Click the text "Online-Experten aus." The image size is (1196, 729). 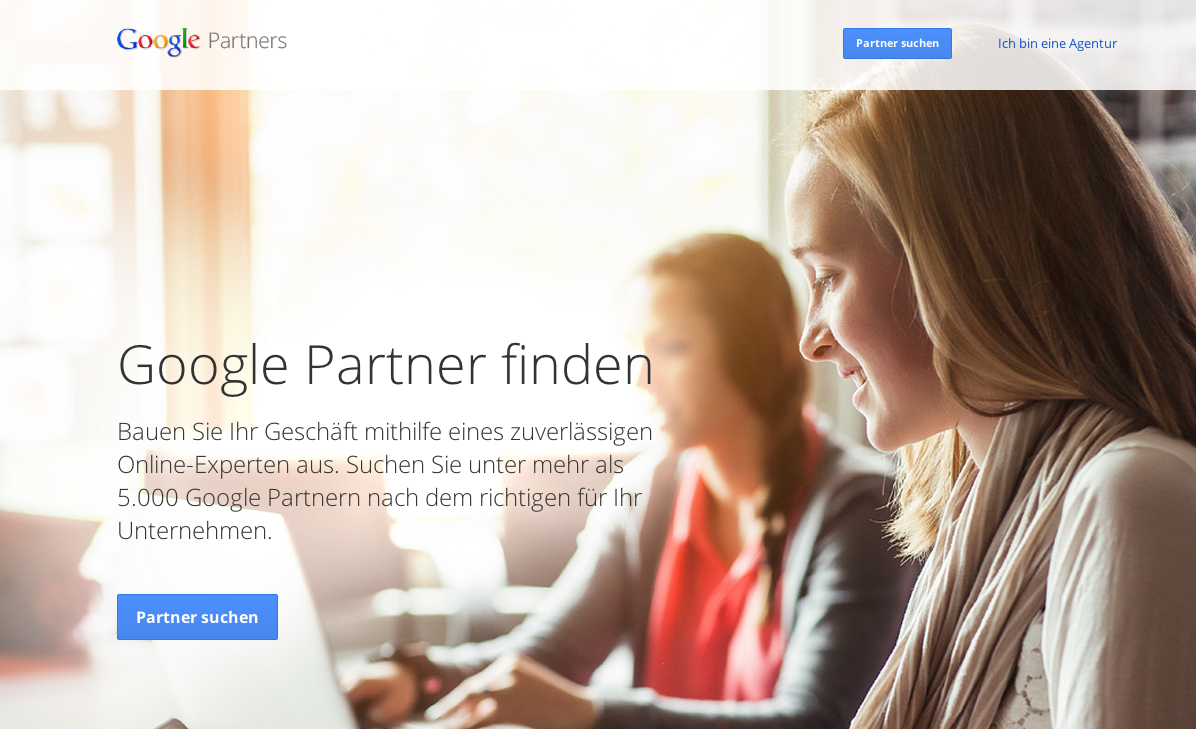[x=228, y=464]
